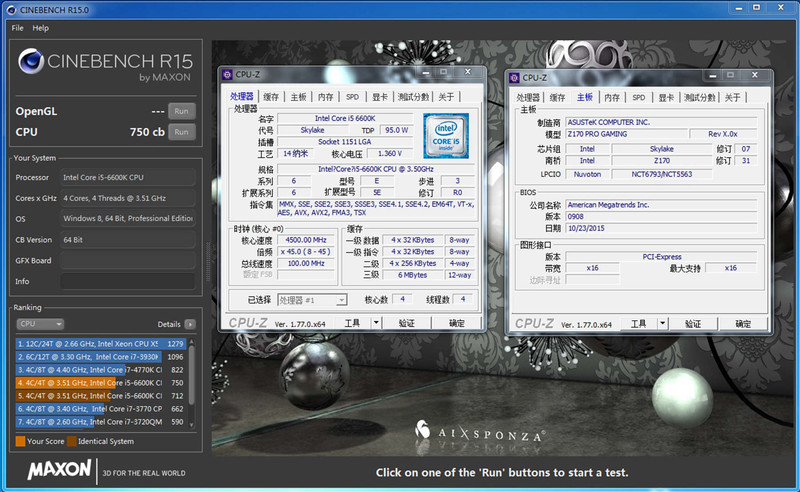Click the ranking list scroll down arrow

(x=192, y=425)
